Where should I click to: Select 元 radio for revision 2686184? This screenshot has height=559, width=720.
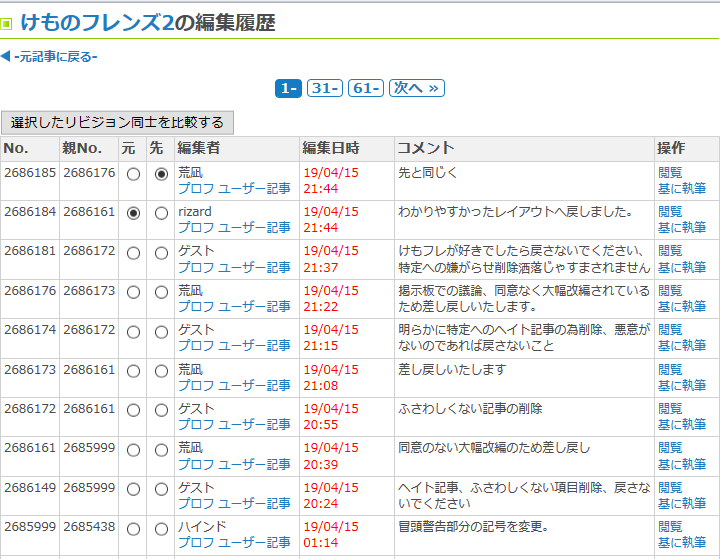(x=134, y=214)
